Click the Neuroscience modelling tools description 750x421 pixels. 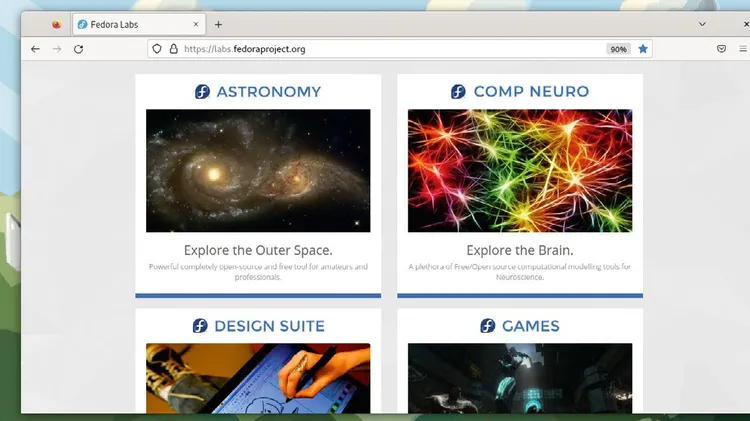tap(520, 272)
